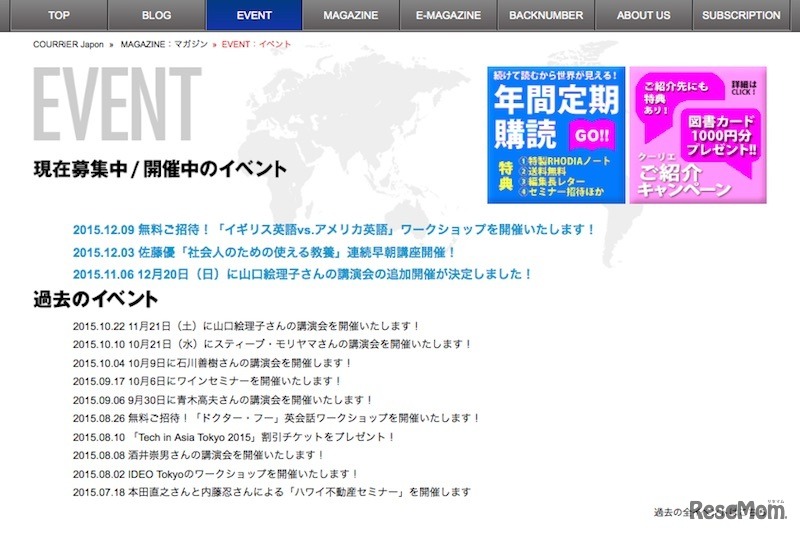Image resolution: width=800 pixels, height=533 pixels.
Task: Open the 2015.08.10 Tech in Asia Tokyo 2015 entry
Action: pyautogui.click(x=234, y=437)
